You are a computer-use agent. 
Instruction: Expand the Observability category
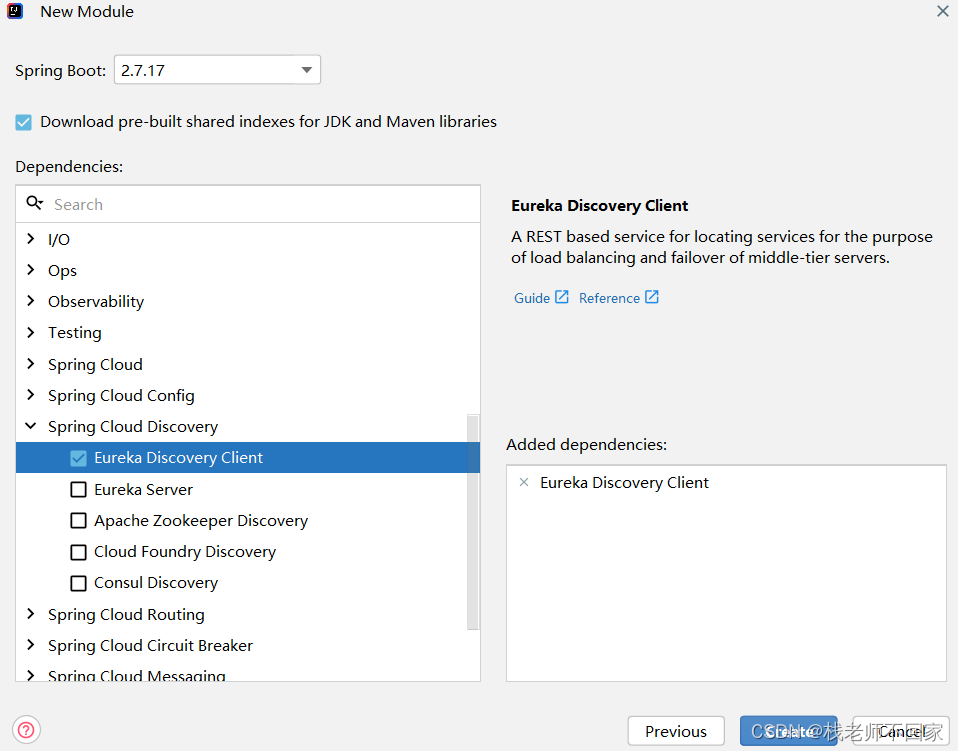tap(31, 301)
